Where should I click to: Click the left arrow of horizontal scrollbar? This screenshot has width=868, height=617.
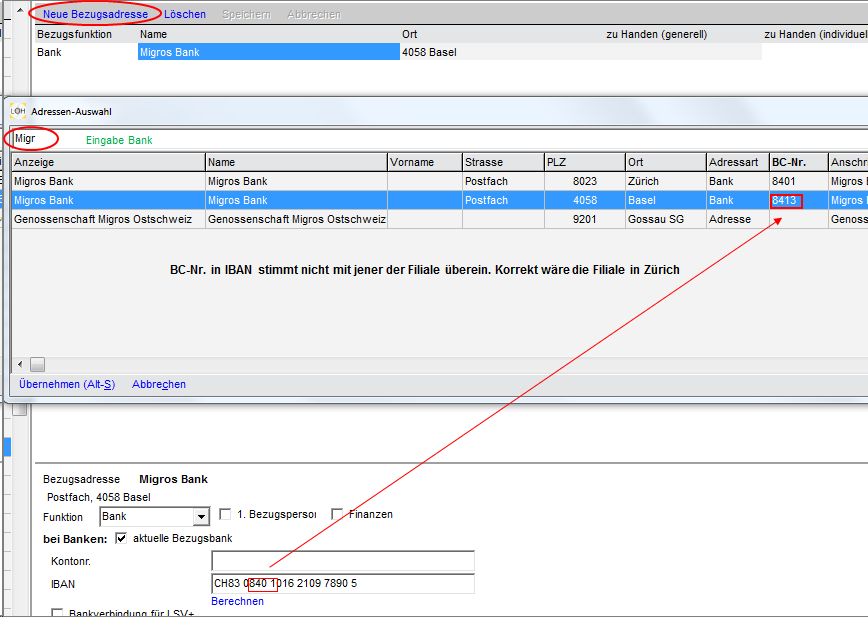19,364
